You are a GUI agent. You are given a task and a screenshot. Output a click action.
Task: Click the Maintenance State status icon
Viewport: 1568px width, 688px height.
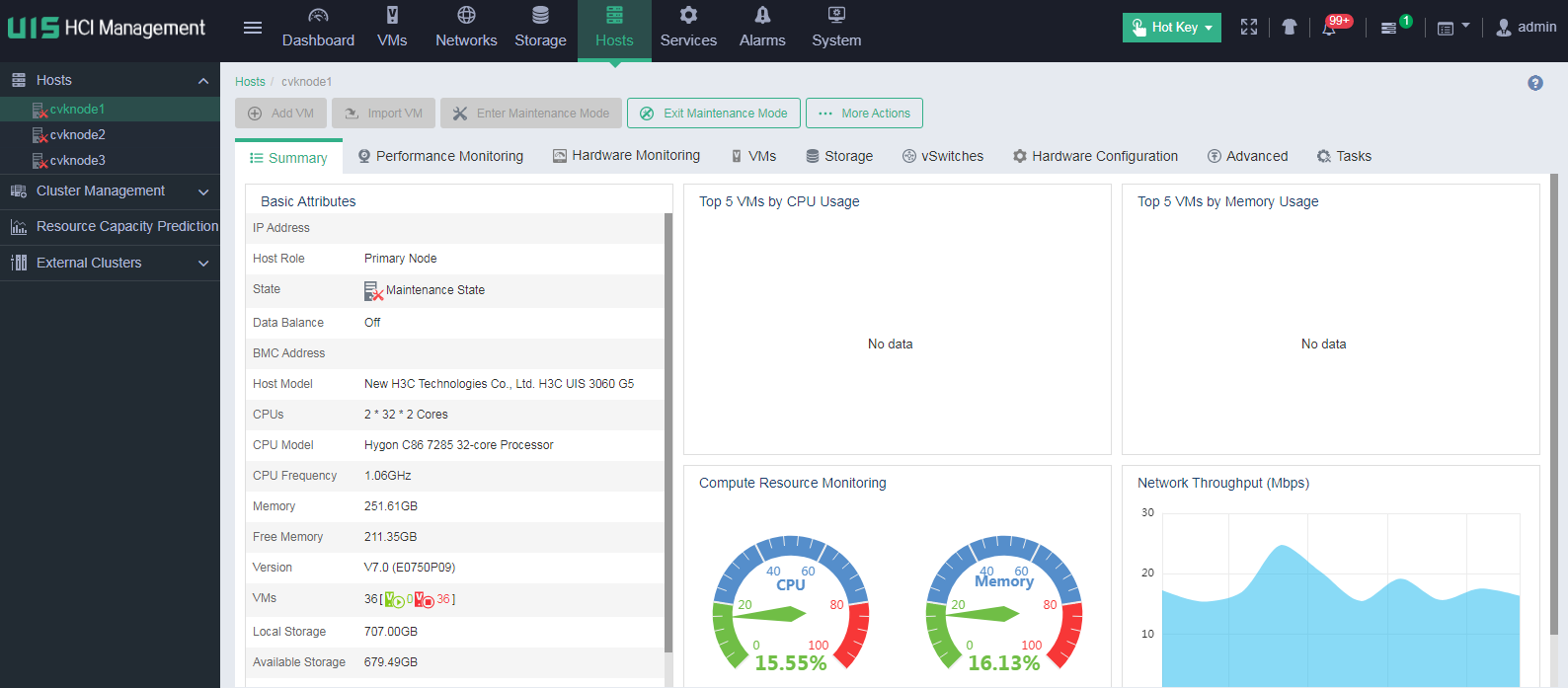point(373,291)
